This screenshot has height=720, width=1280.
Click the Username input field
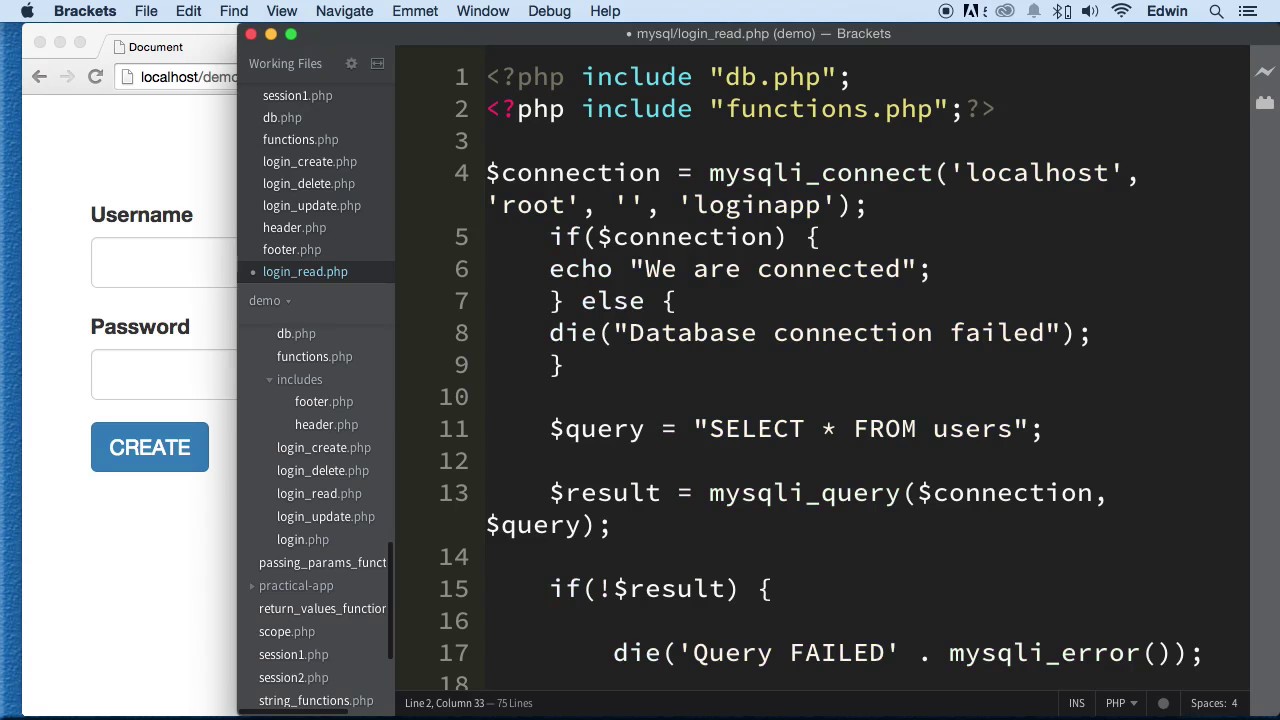(x=164, y=263)
